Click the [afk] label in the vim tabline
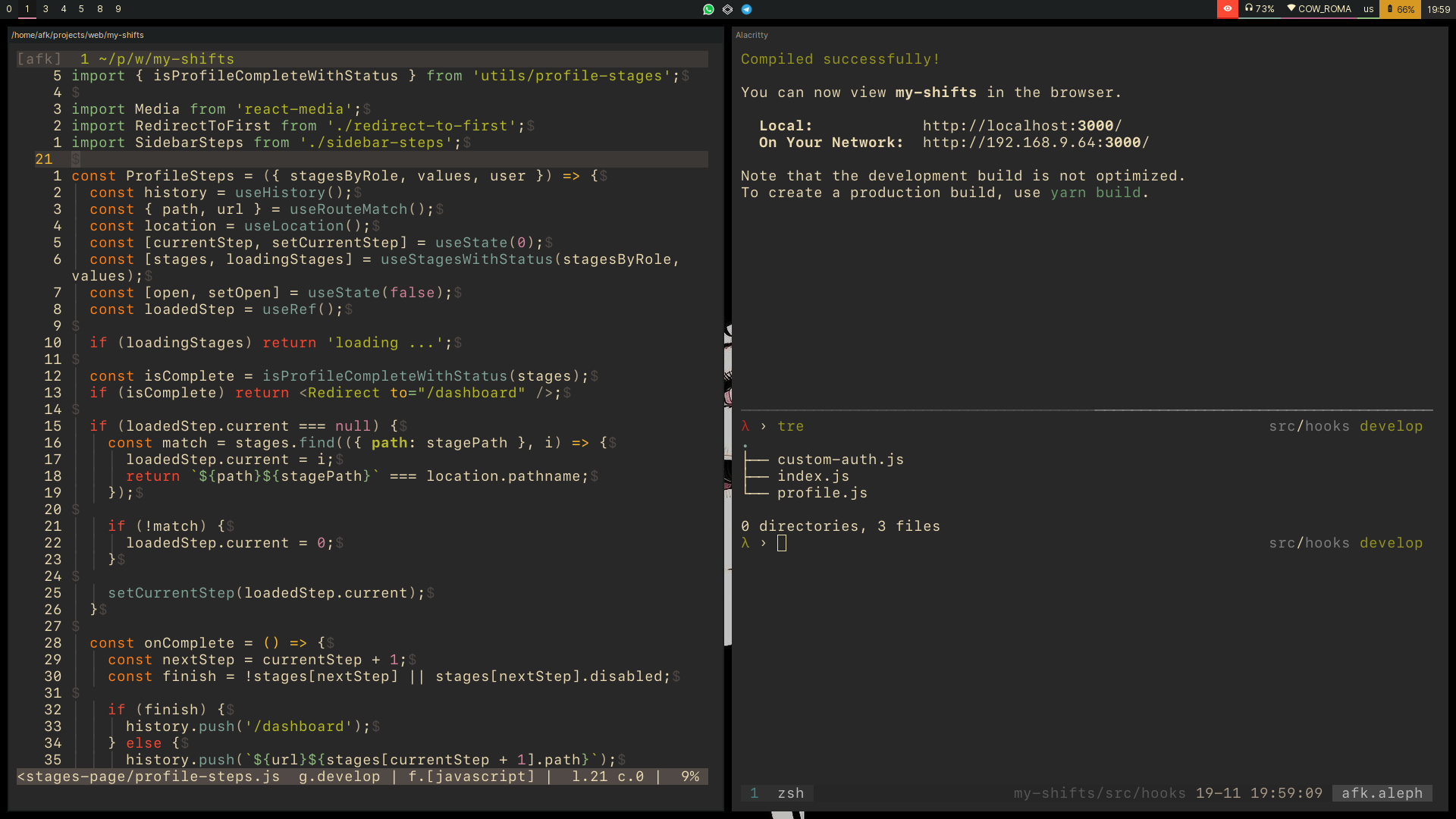Image resolution: width=1456 pixels, height=819 pixels. [x=39, y=59]
